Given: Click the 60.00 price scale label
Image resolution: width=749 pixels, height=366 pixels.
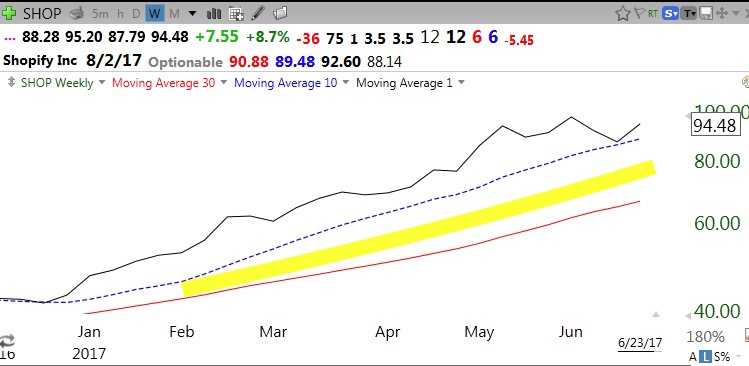Looking at the screenshot, I should tap(717, 223).
